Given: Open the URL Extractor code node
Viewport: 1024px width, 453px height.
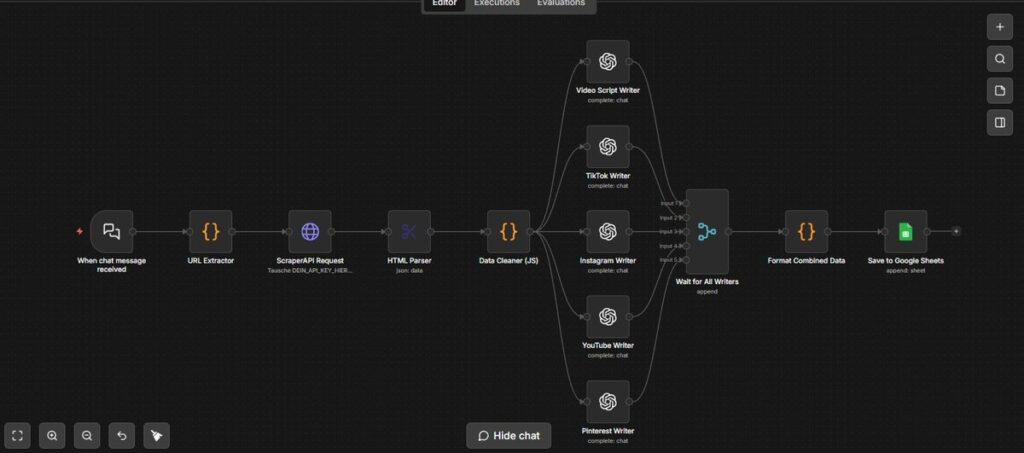Looking at the screenshot, I should (x=210, y=231).
